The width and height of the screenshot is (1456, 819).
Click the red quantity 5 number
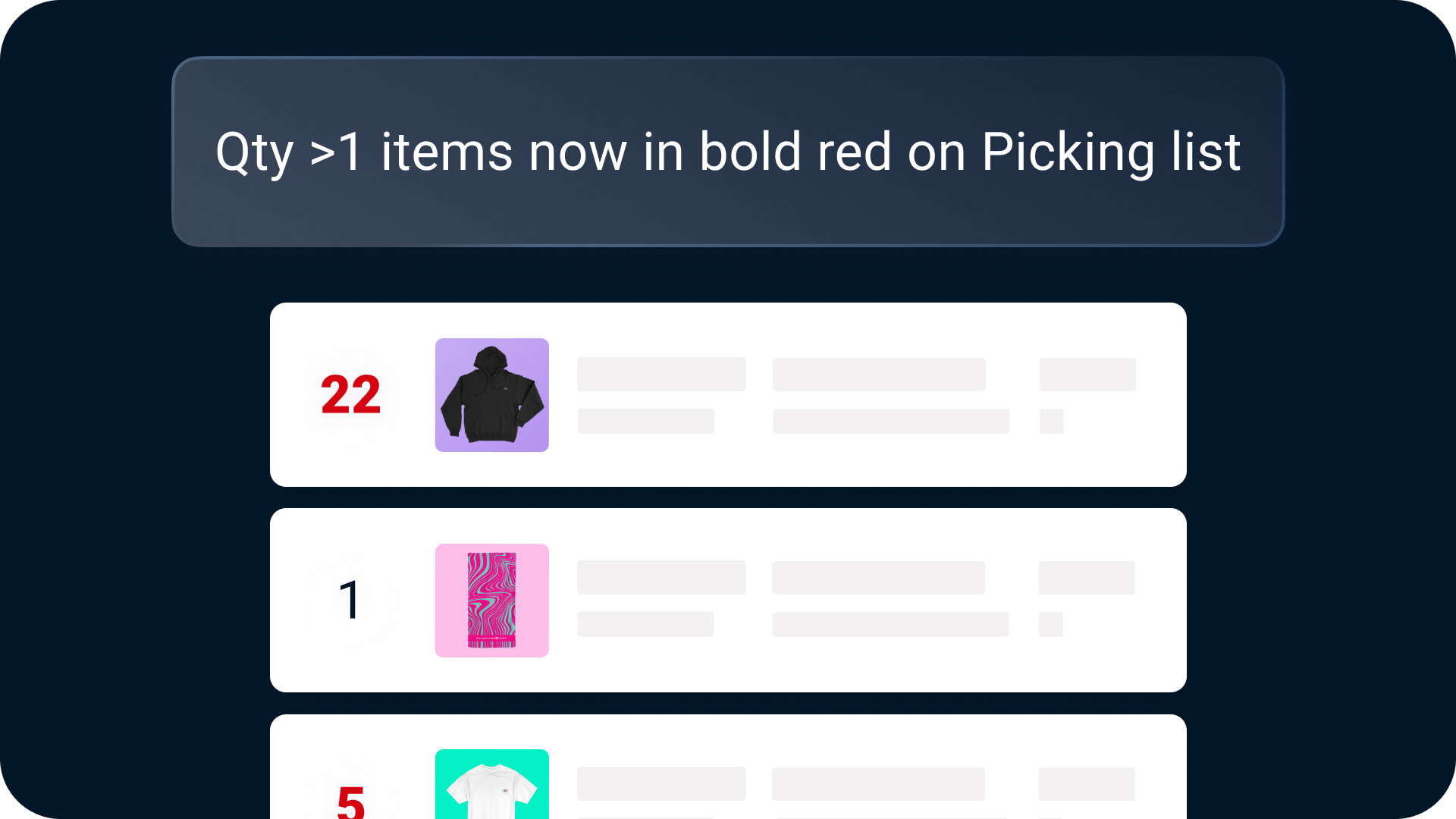[350, 802]
